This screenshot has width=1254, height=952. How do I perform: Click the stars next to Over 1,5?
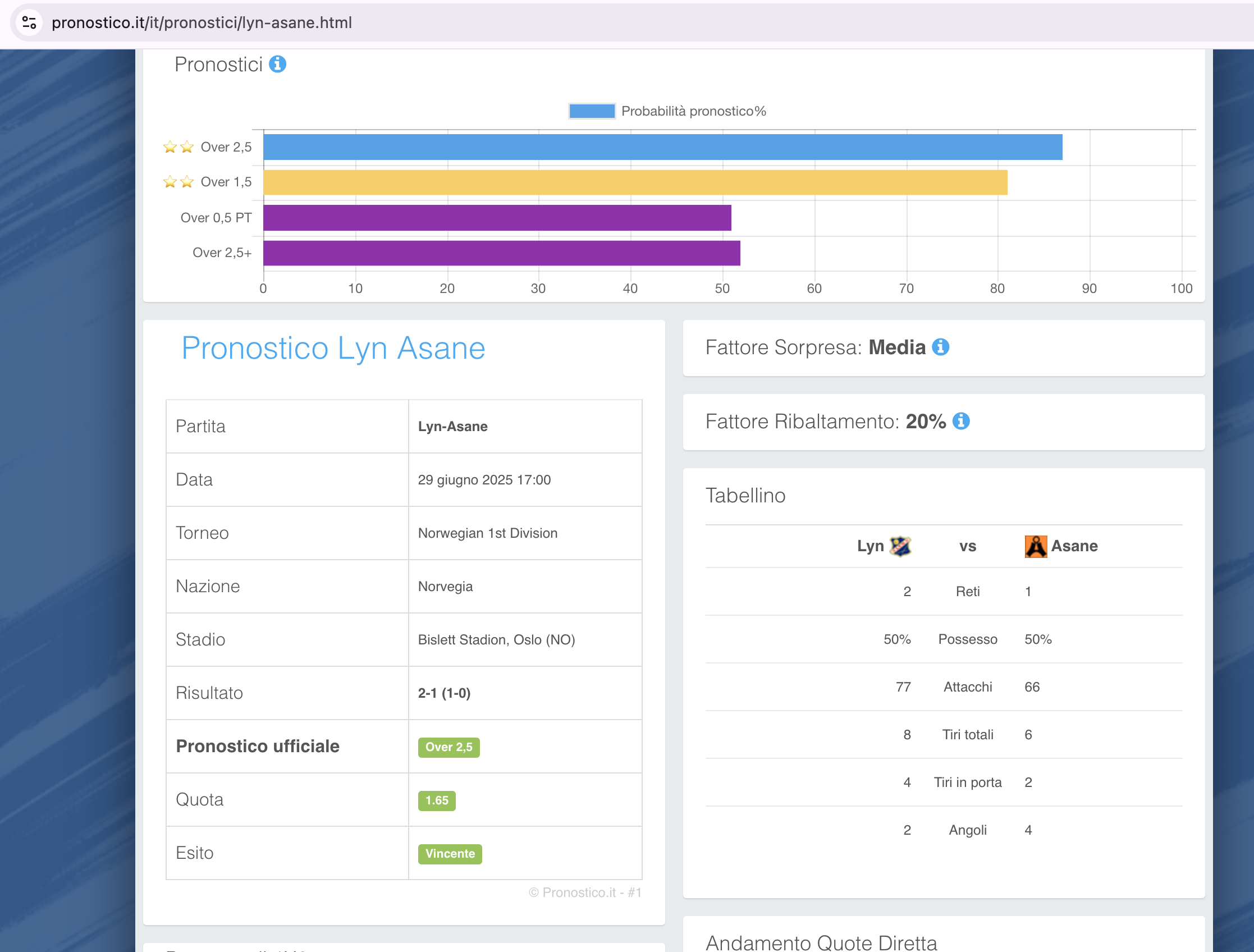pos(179,182)
